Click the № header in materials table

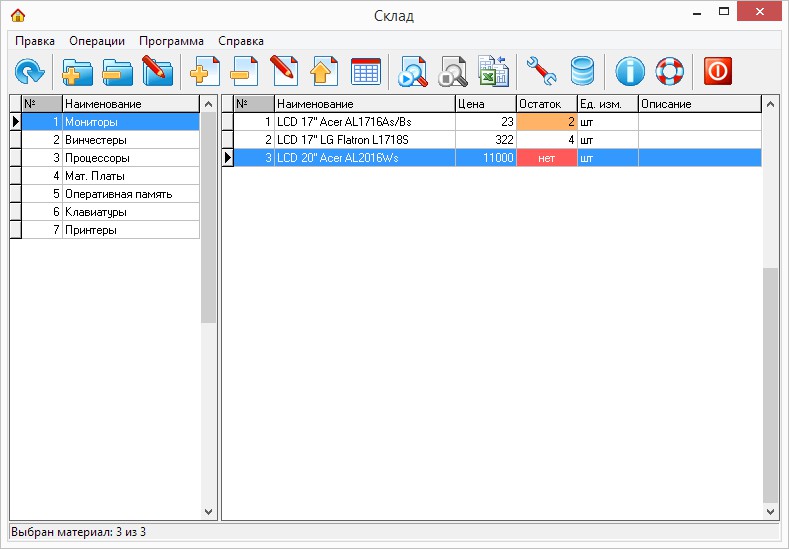coord(254,104)
